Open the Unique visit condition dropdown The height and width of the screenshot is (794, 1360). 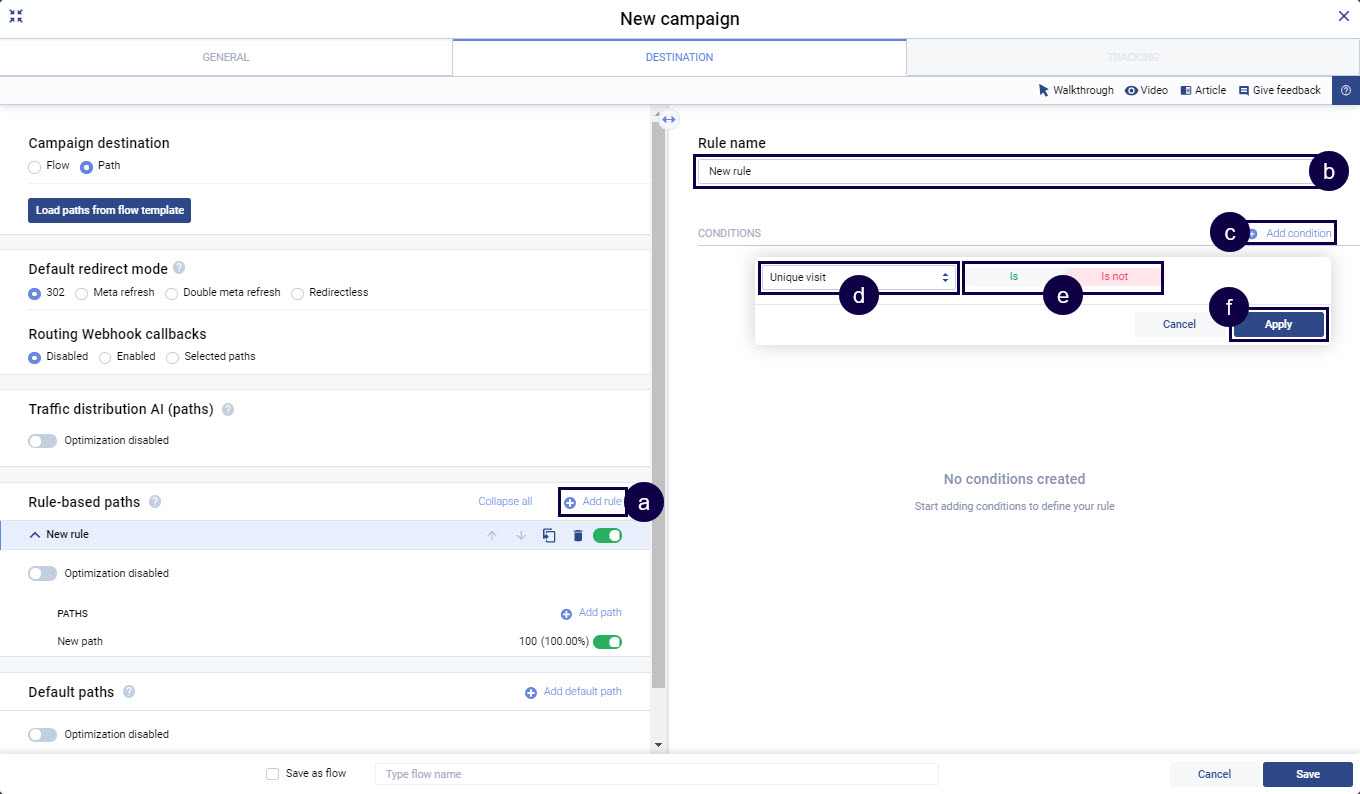[x=859, y=277]
